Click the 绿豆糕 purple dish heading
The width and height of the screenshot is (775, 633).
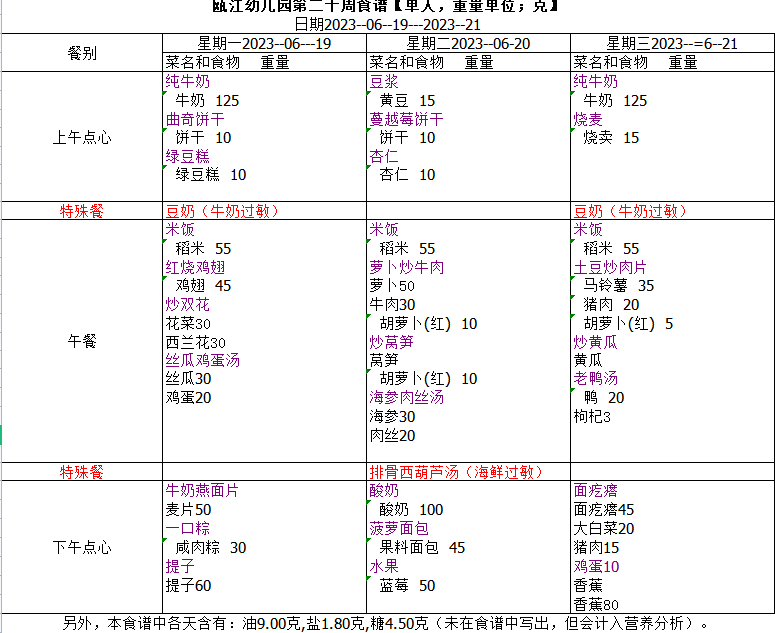click(x=187, y=156)
